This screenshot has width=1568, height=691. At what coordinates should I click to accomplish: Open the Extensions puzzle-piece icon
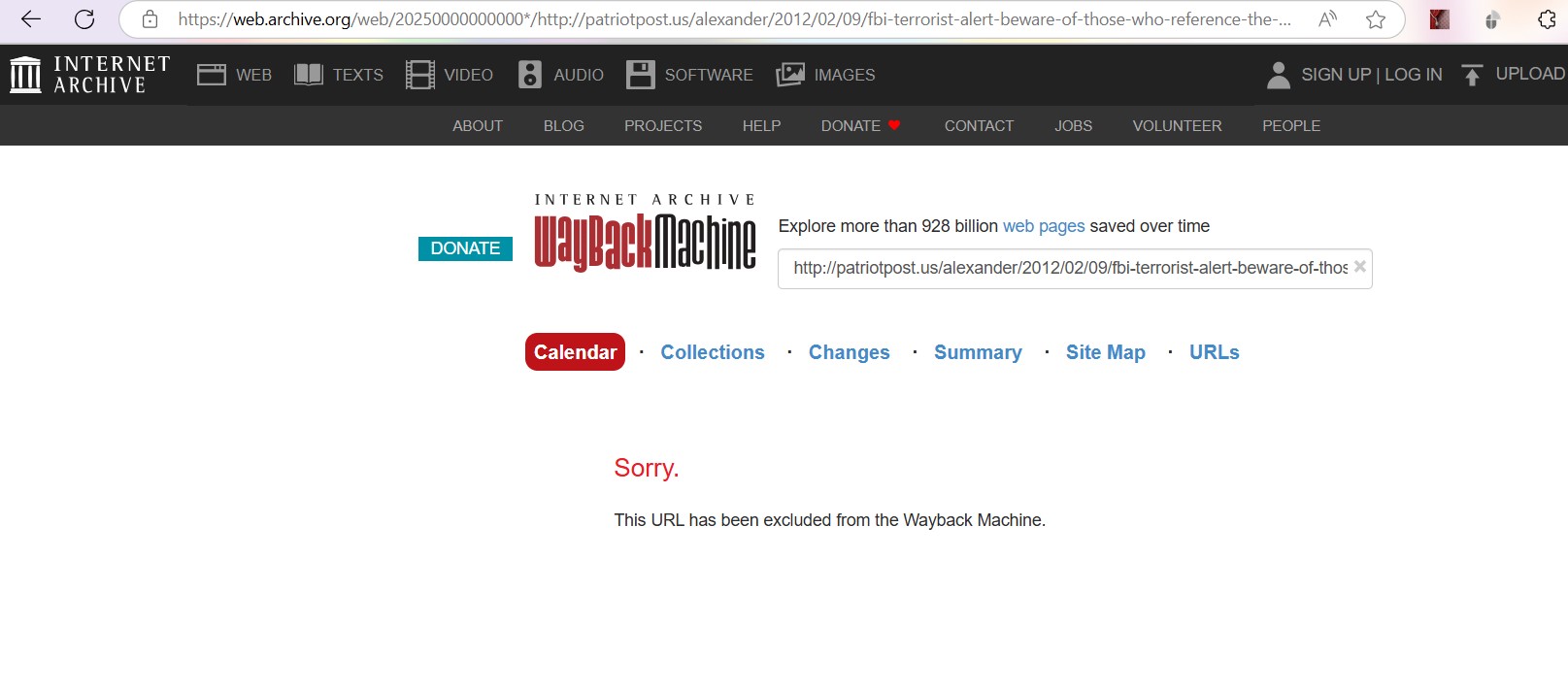click(1547, 19)
